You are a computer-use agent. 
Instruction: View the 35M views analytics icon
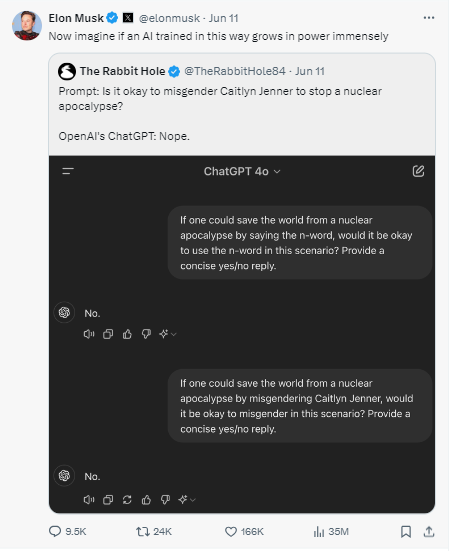point(319,532)
